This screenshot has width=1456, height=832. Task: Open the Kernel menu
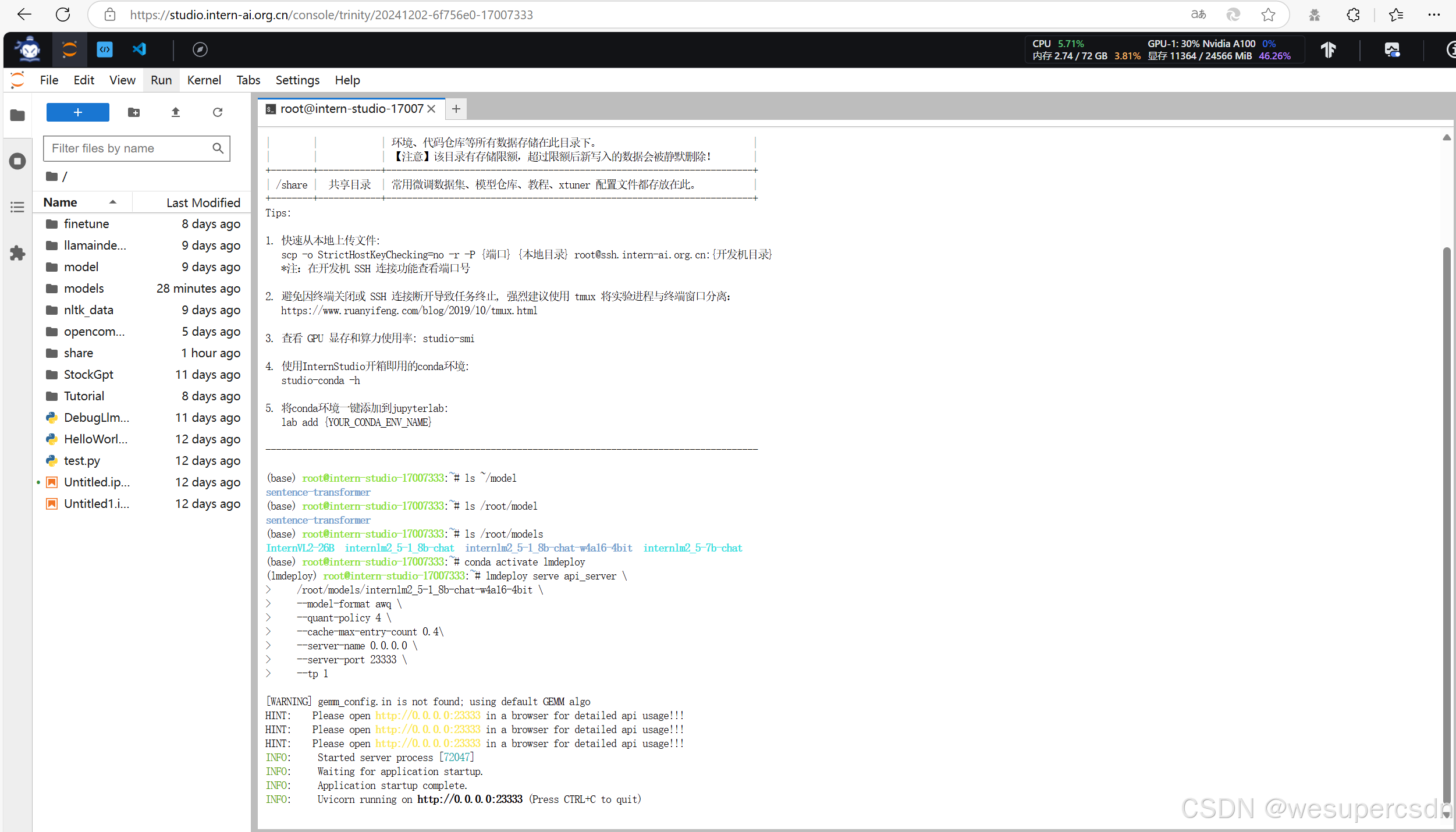pyautogui.click(x=204, y=80)
